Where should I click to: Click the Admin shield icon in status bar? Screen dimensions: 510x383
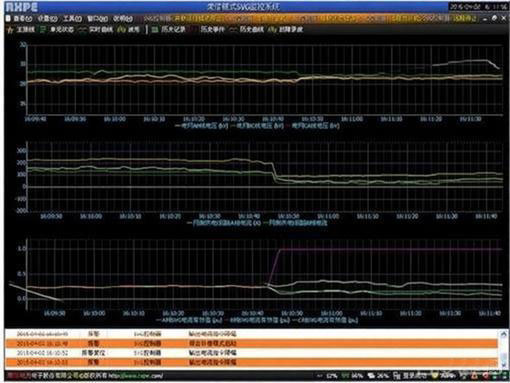pyautogui.click(x=436, y=376)
